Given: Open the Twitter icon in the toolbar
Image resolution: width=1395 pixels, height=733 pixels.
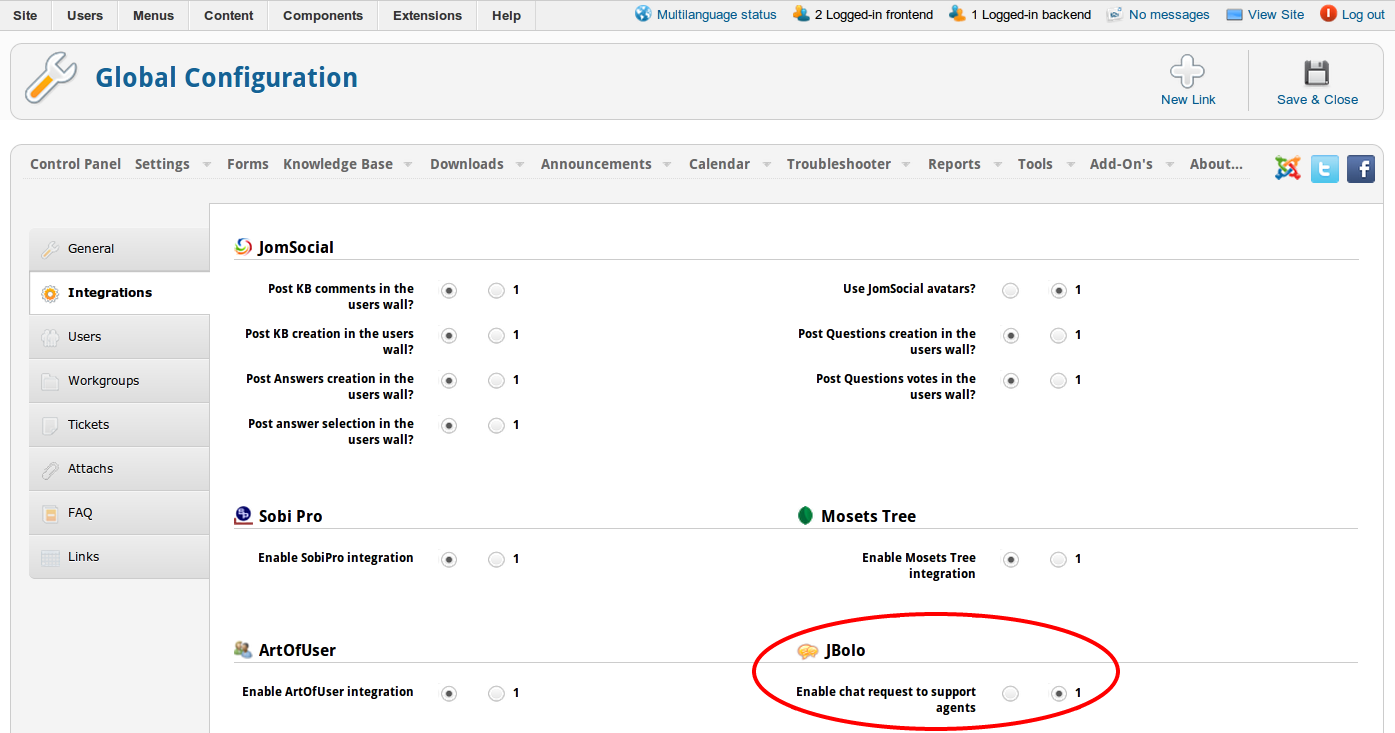Looking at the screenshot, I should point(1324,168).
